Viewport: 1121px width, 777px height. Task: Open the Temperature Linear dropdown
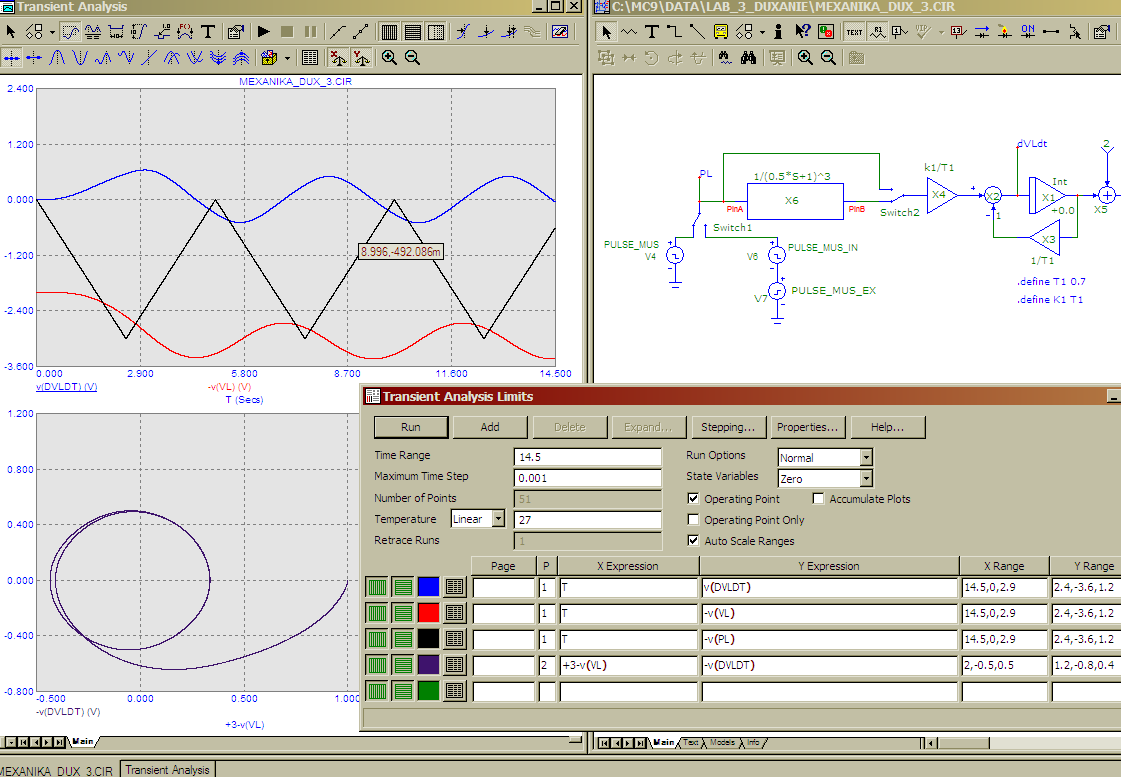[x=498, y=519]
